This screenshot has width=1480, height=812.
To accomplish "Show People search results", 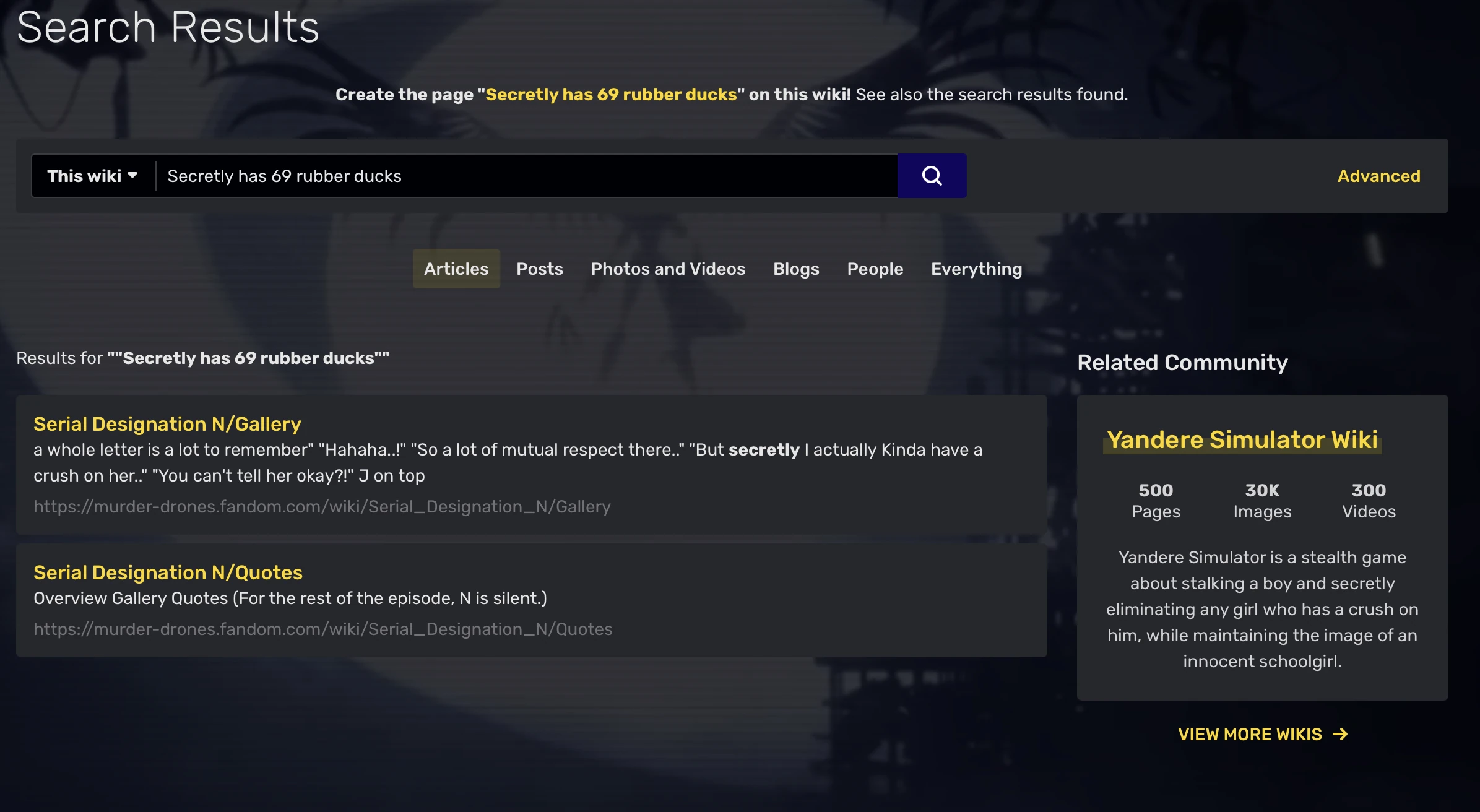I will 875,269.
